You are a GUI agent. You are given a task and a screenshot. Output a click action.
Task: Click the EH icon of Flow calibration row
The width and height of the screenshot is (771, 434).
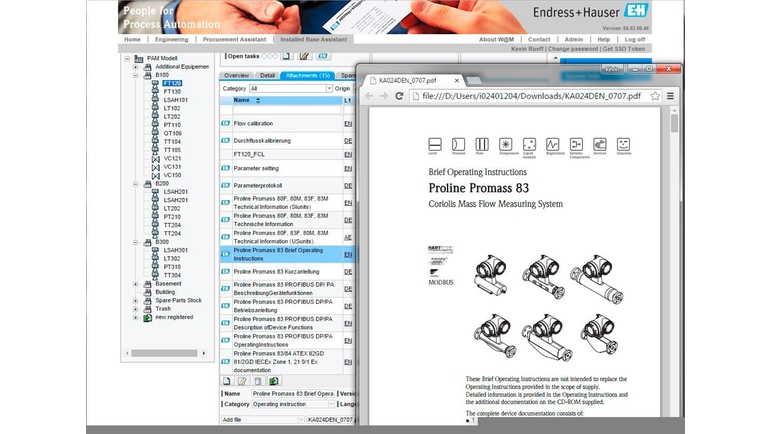coord(226,123)
